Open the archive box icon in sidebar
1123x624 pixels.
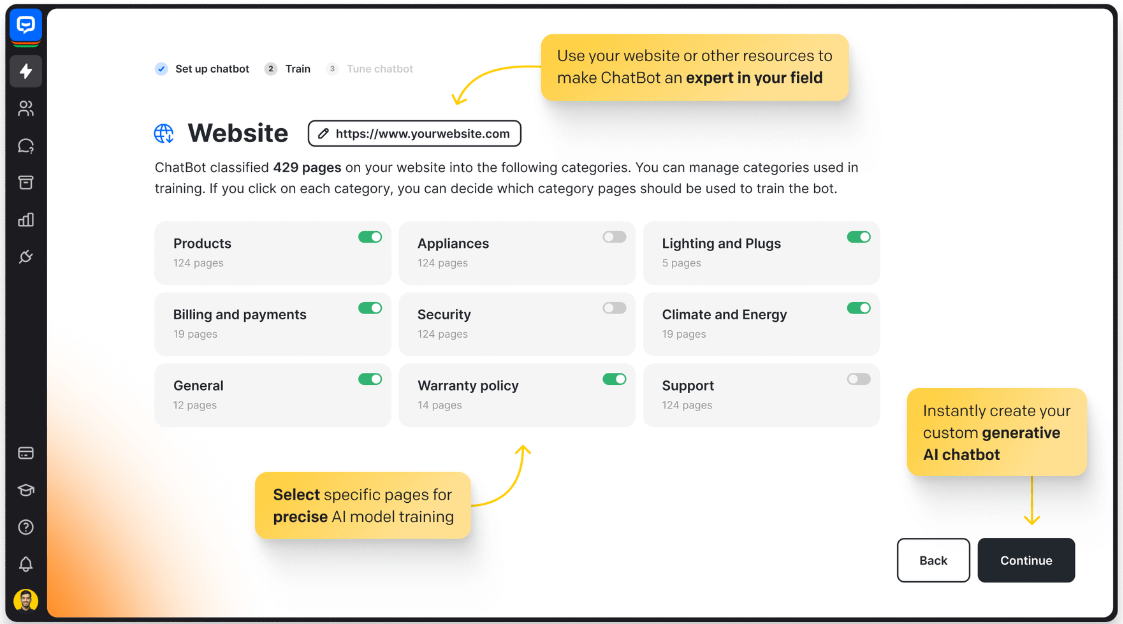[x=26, y=183]
